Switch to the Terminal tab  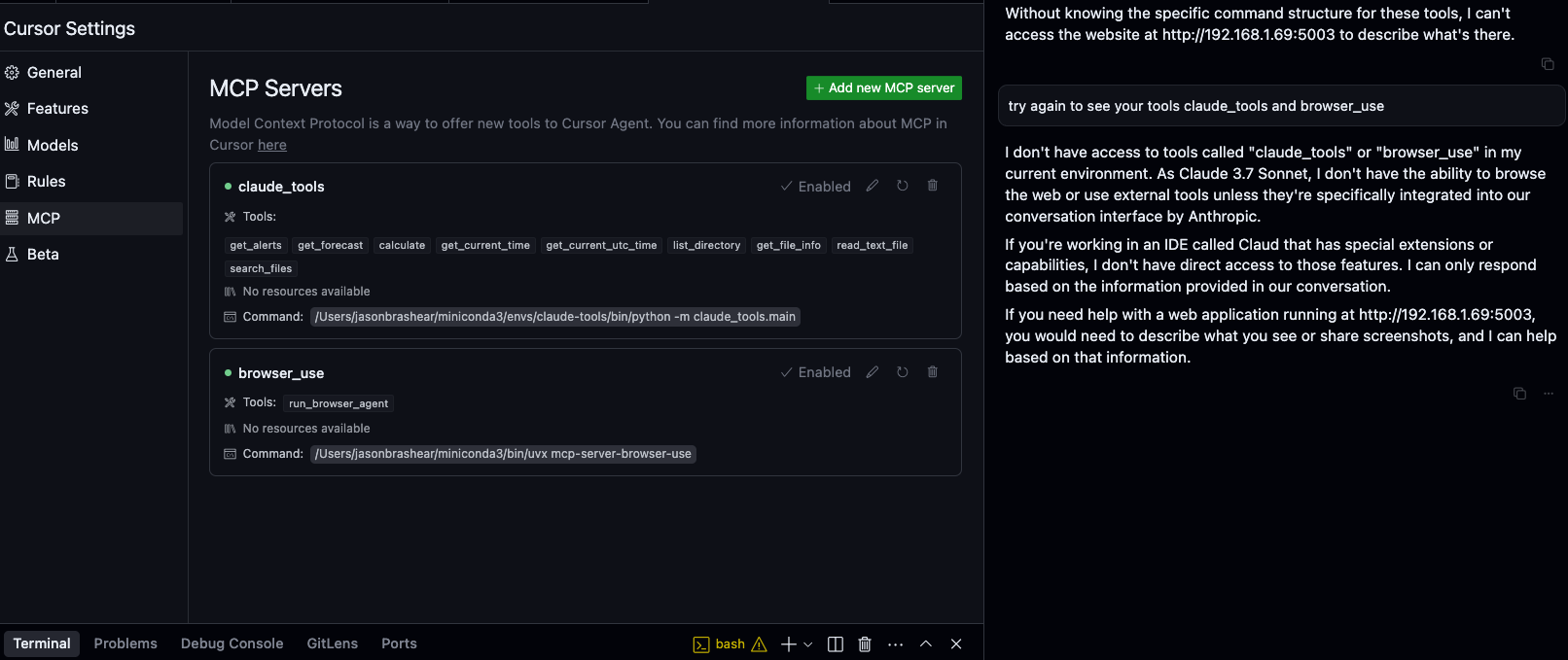click(x=42, y=643)
